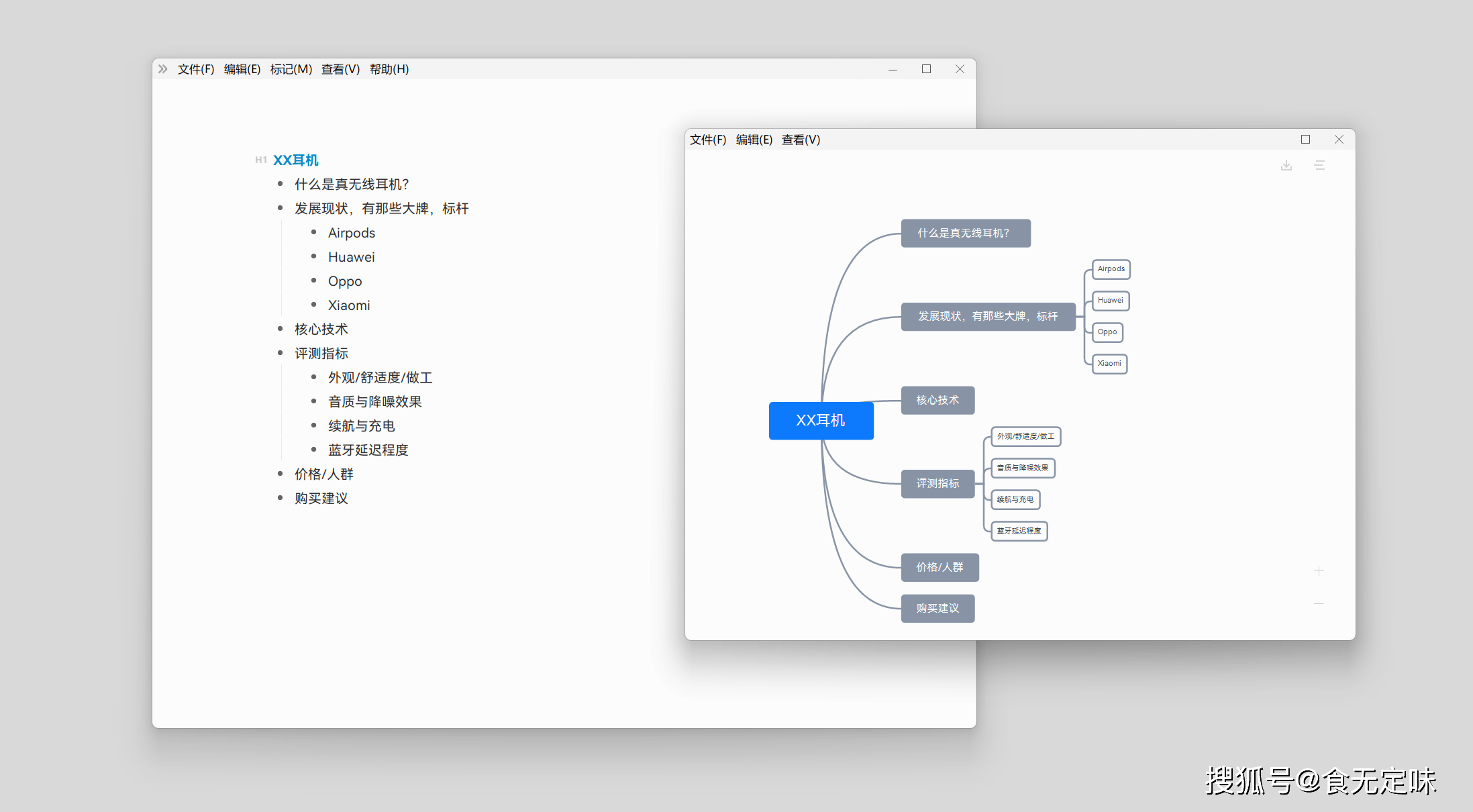Maximize the main editor window
This screenshot has width=1473, height=812.
[x=926, y=69]
